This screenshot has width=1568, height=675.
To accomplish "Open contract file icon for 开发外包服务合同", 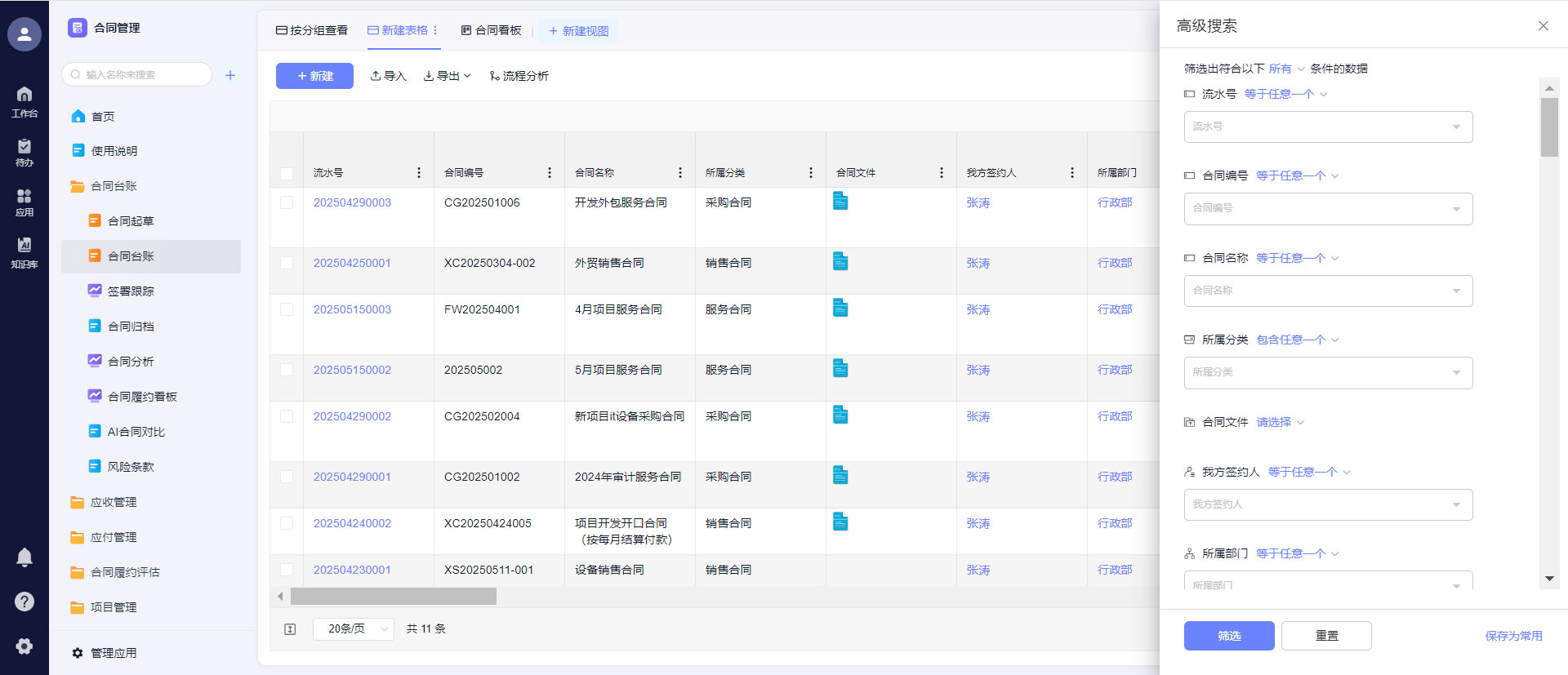I will (840, 201).
